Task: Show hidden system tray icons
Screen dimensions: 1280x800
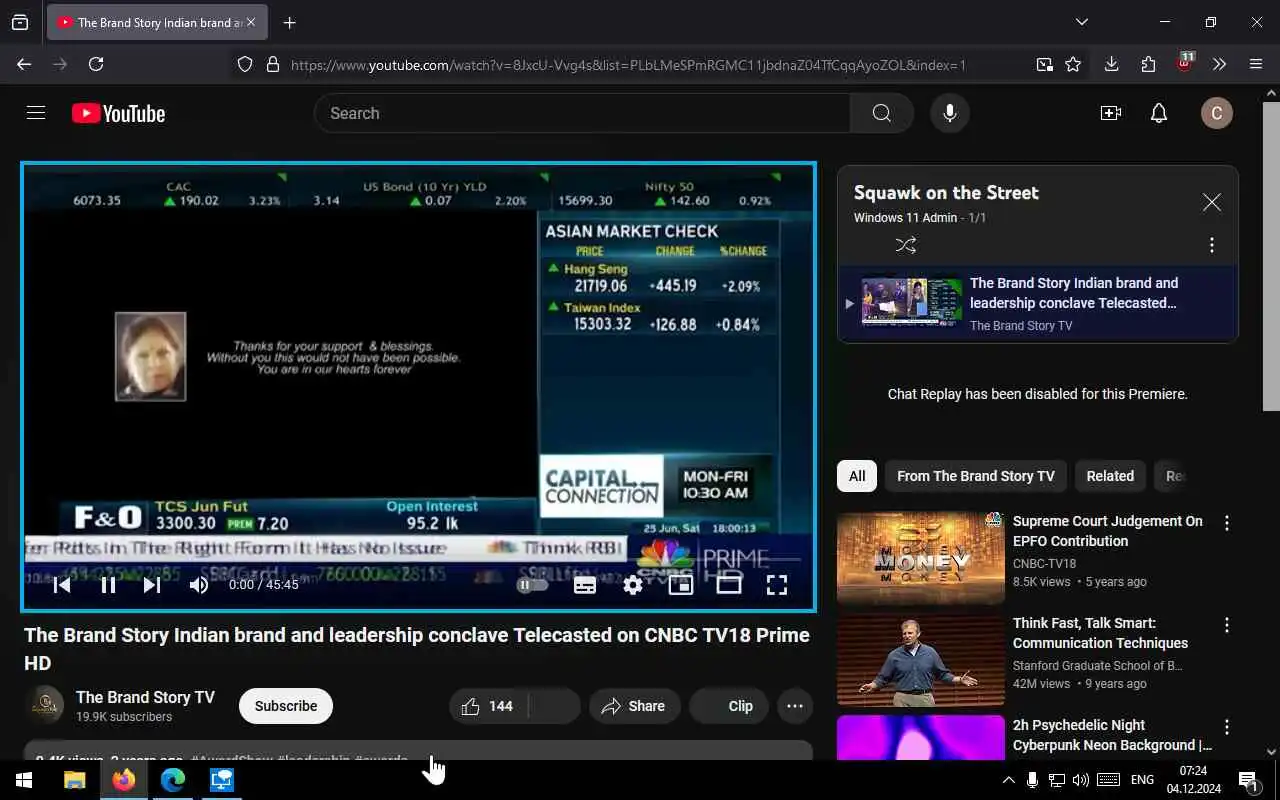Action: 1008,780
